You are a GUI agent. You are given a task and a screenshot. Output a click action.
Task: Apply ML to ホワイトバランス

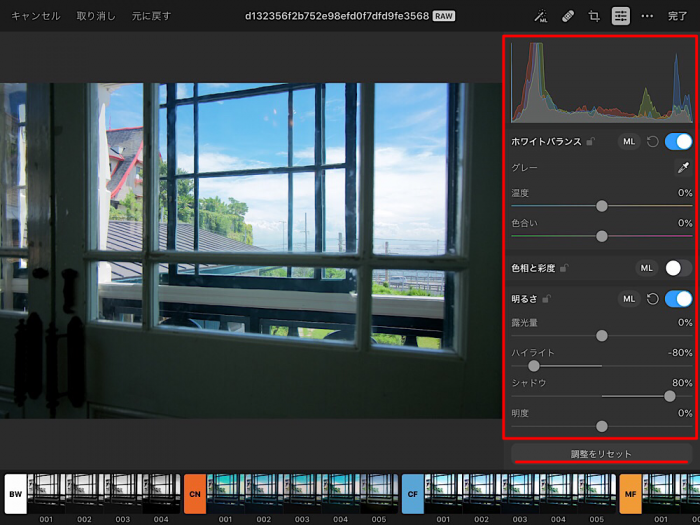coord(629,142)
